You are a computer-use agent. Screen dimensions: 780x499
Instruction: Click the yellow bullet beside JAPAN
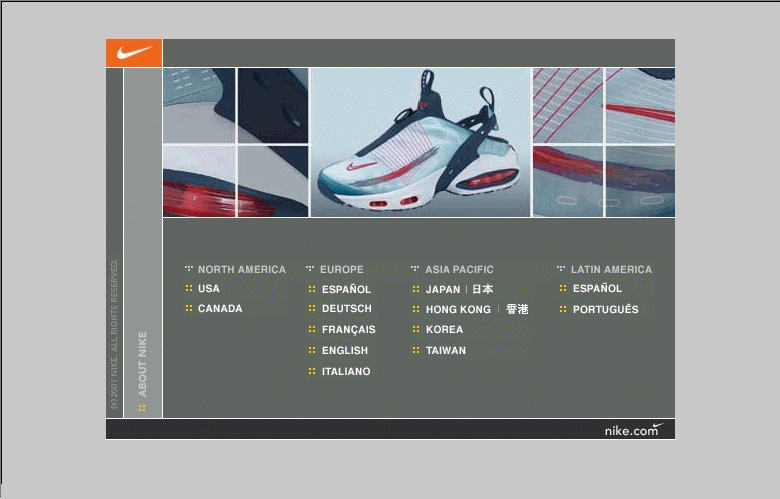tap(416, 289)
